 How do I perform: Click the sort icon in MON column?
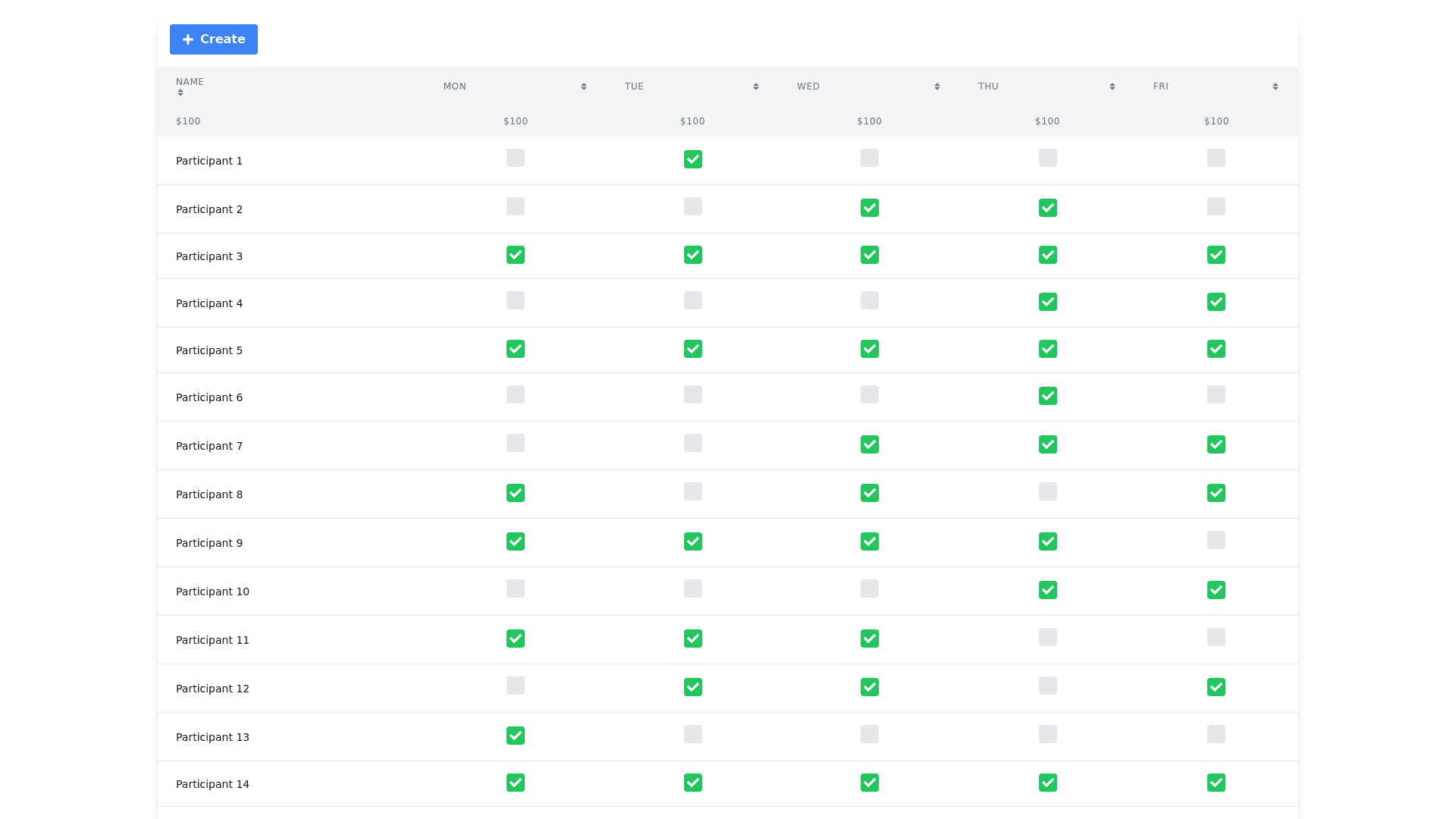584,86
